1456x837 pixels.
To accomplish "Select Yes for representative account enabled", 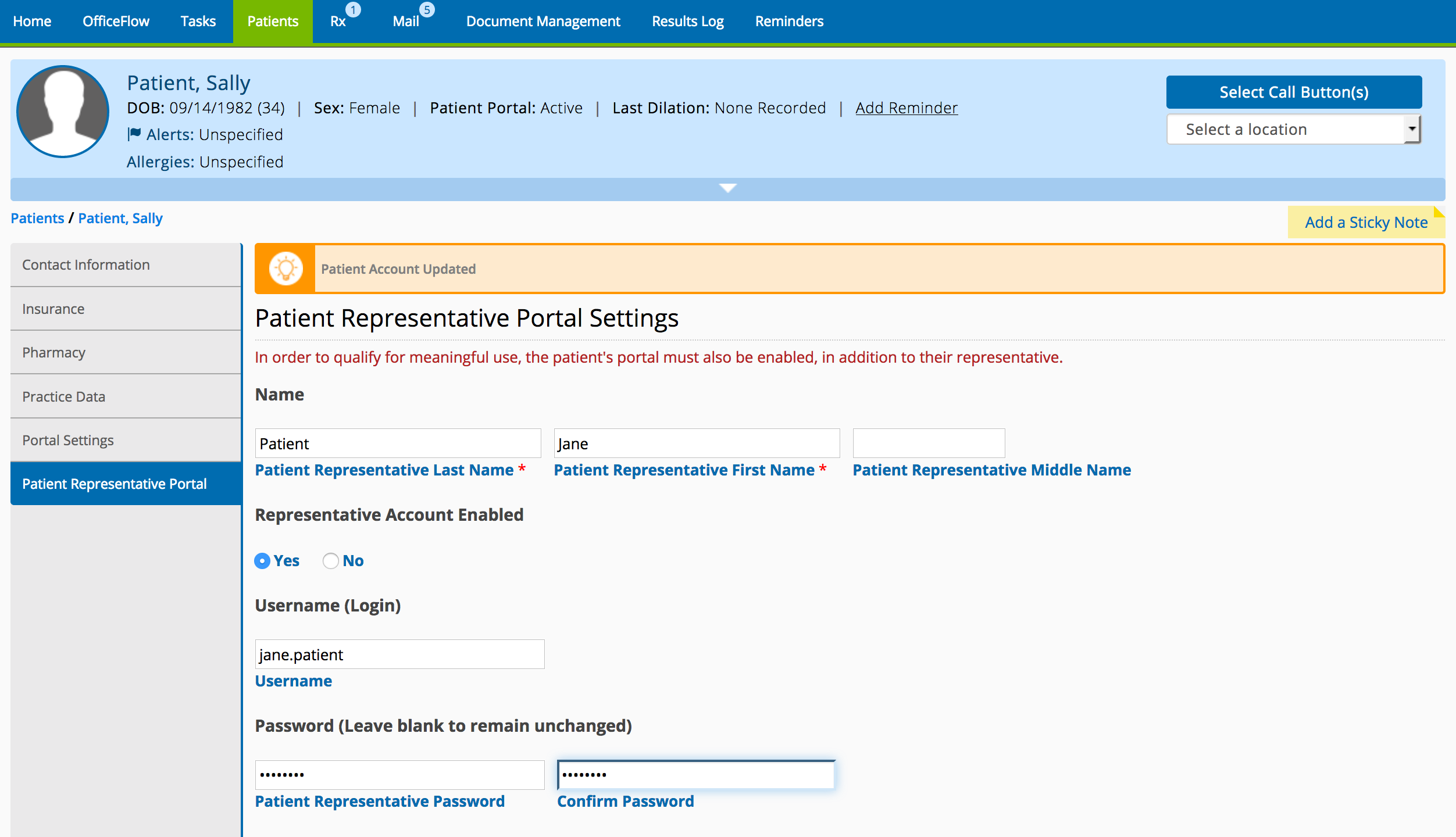I will tap(262, 561).
